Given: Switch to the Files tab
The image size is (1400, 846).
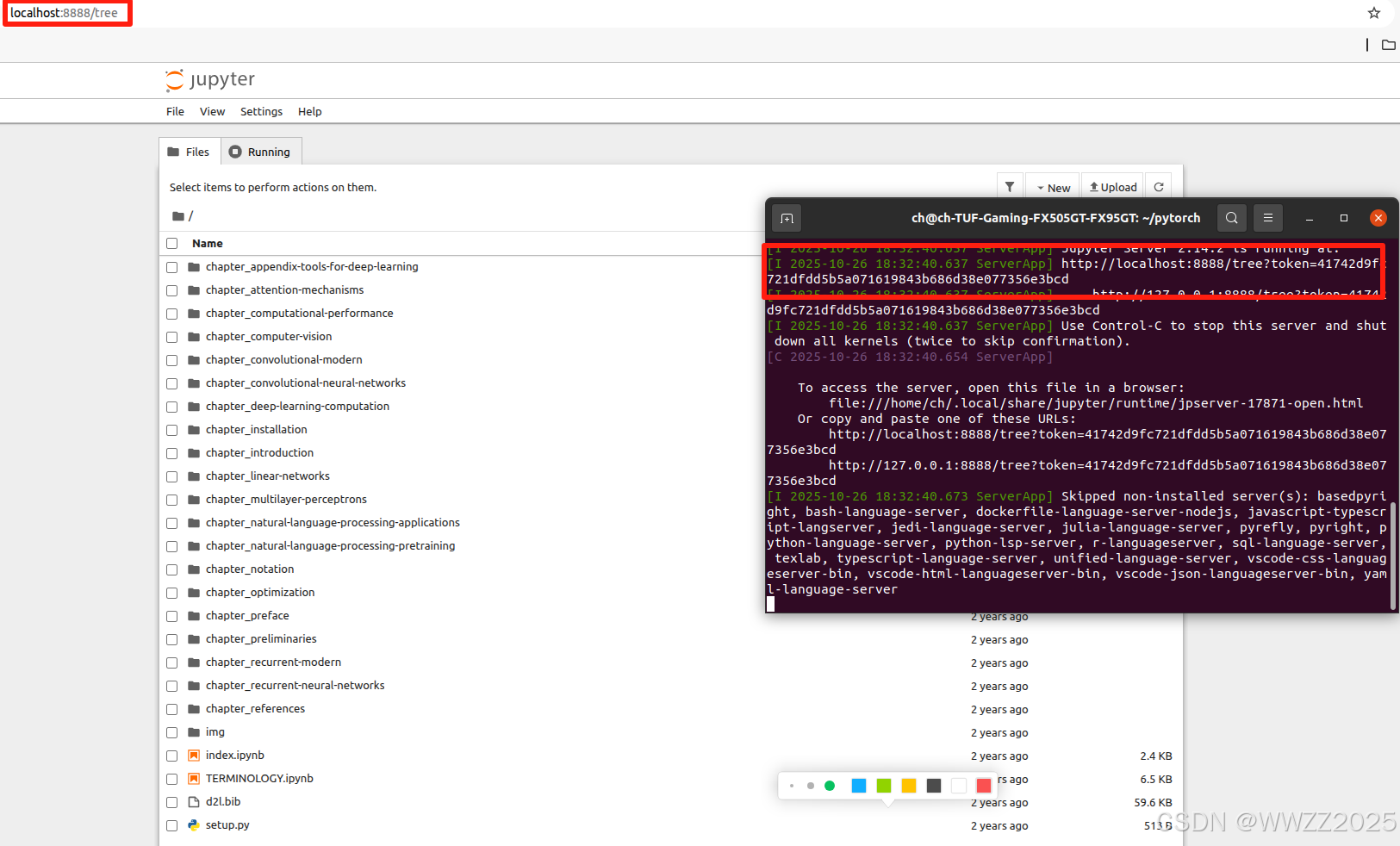Looking at the screenshot, I should (190, 152).
